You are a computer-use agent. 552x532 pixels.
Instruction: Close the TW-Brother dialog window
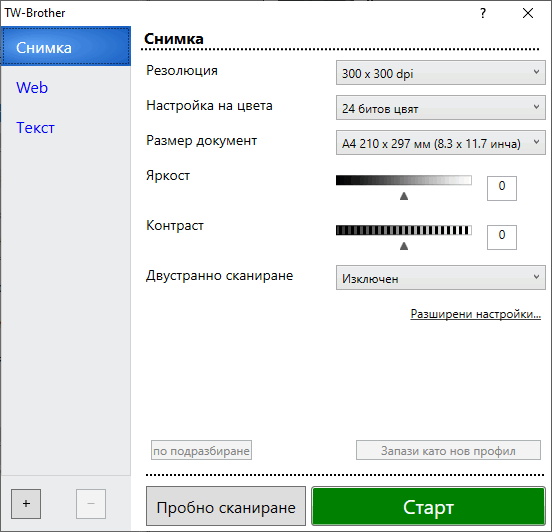point(528,13)
